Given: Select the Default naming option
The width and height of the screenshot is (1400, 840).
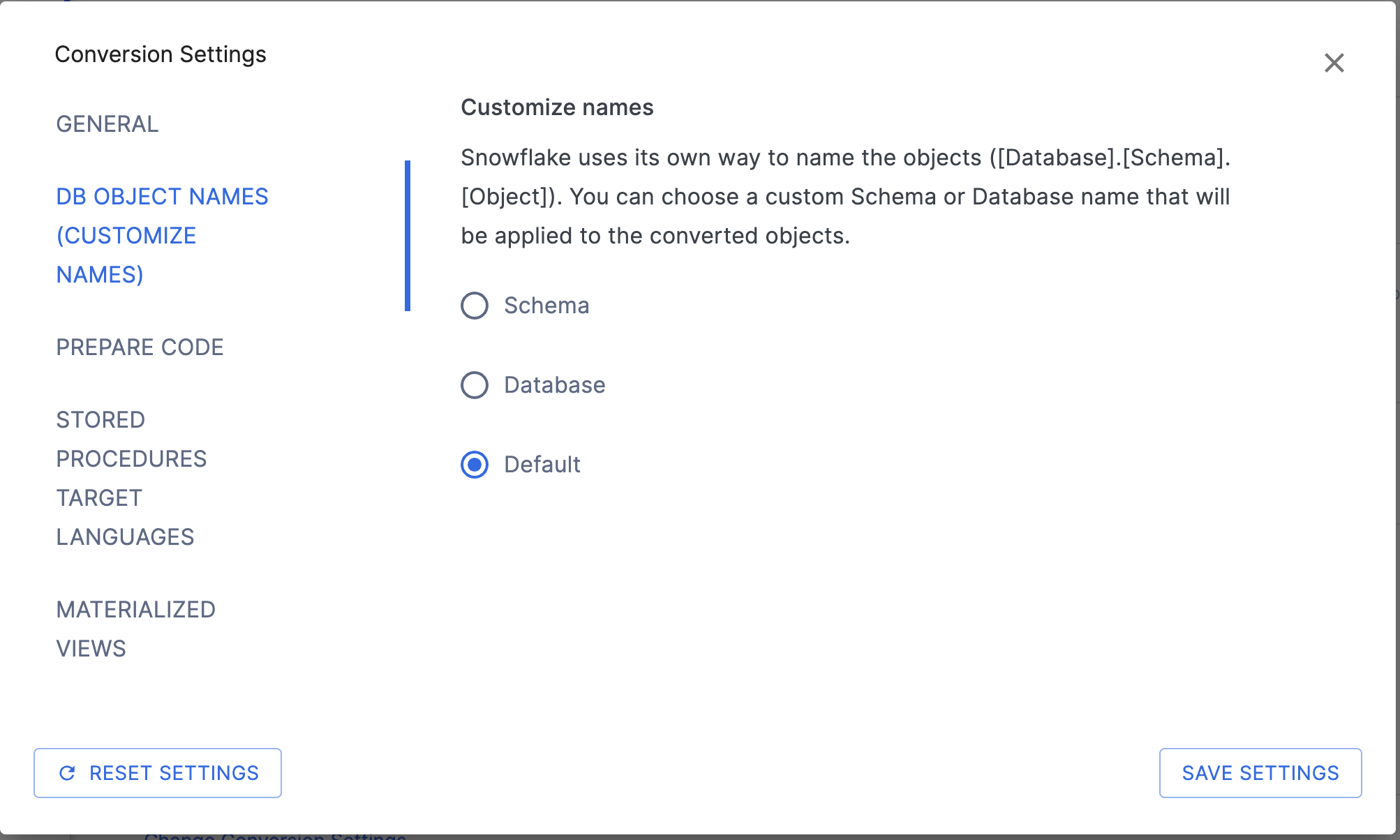Looking at the screenshot, I should (474, 464).
